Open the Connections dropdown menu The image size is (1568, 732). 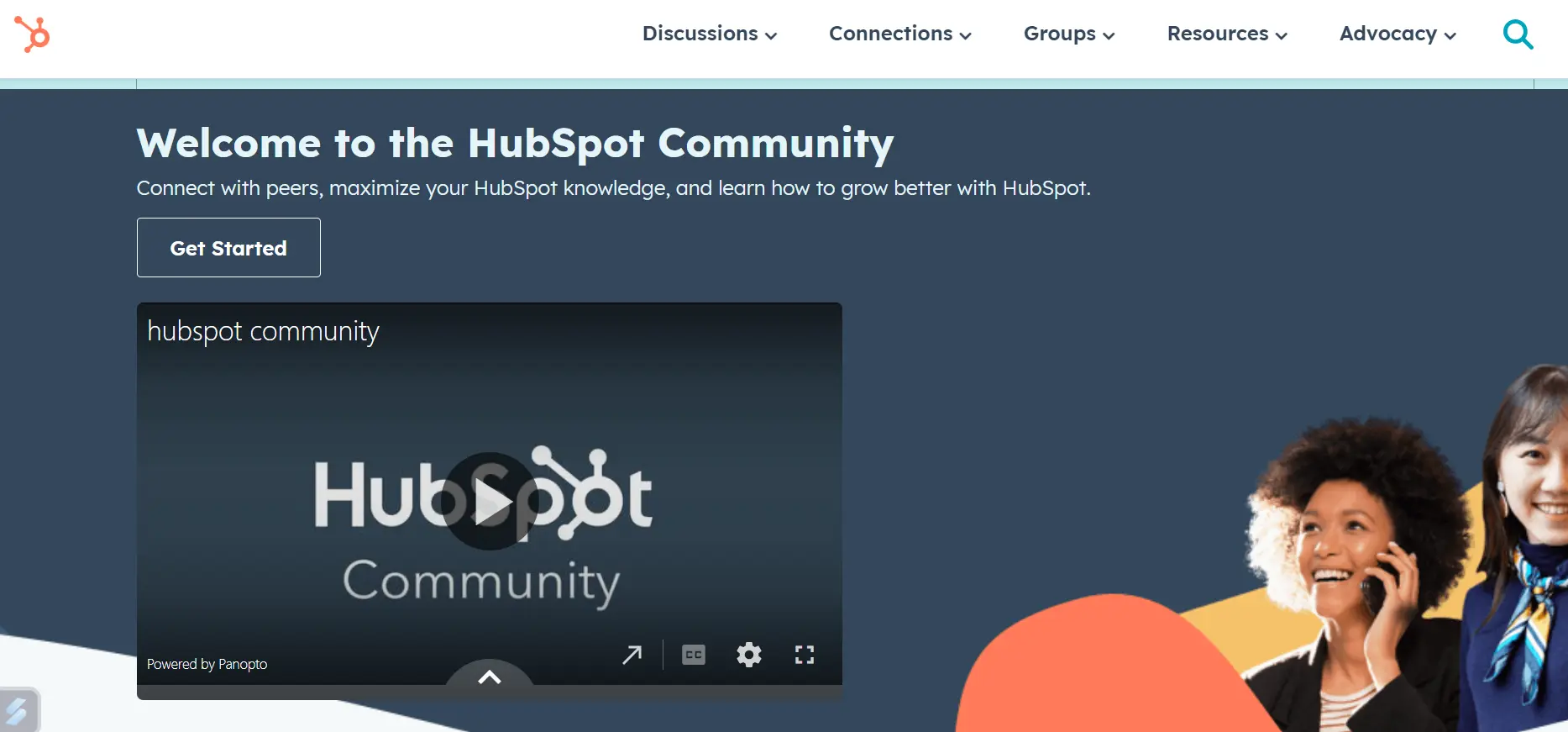point(900,34)
